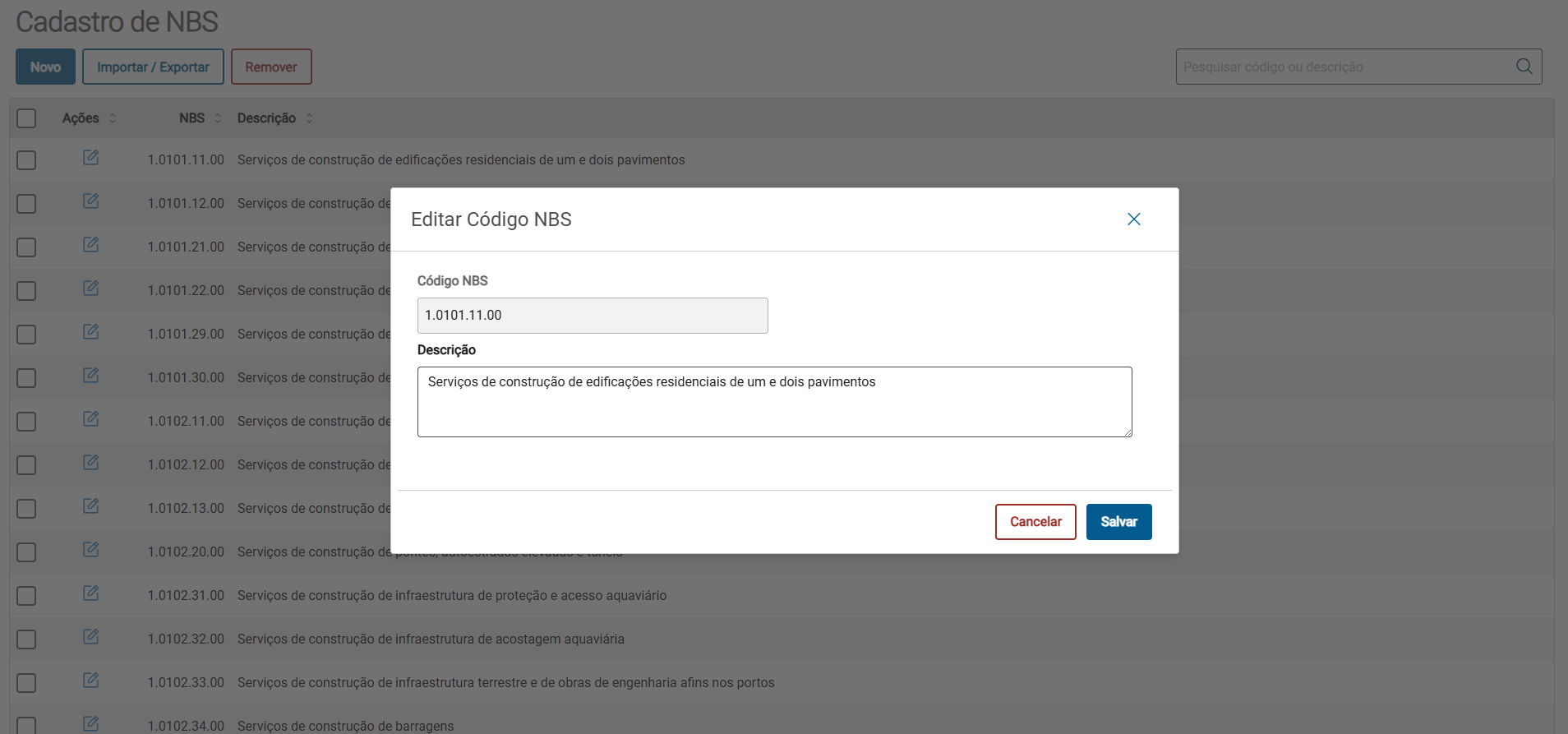Edit the 1.0102.31.00 entry via its icon
This screenshot has width=1568, height=734.
point(90,593)
